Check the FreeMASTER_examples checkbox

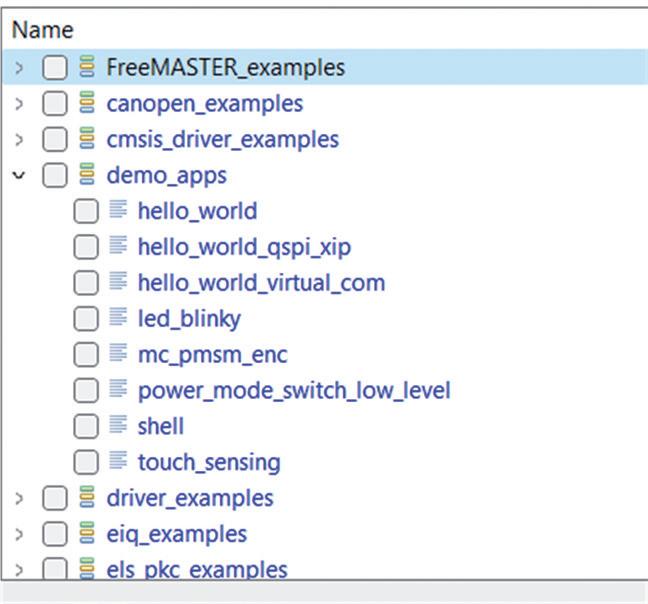(x=55, y=67)
